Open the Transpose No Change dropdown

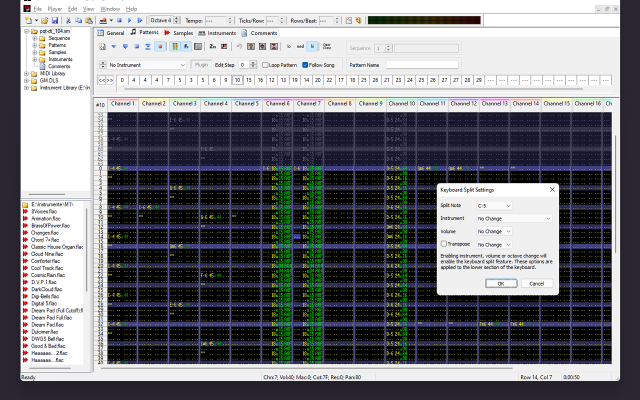494,244
